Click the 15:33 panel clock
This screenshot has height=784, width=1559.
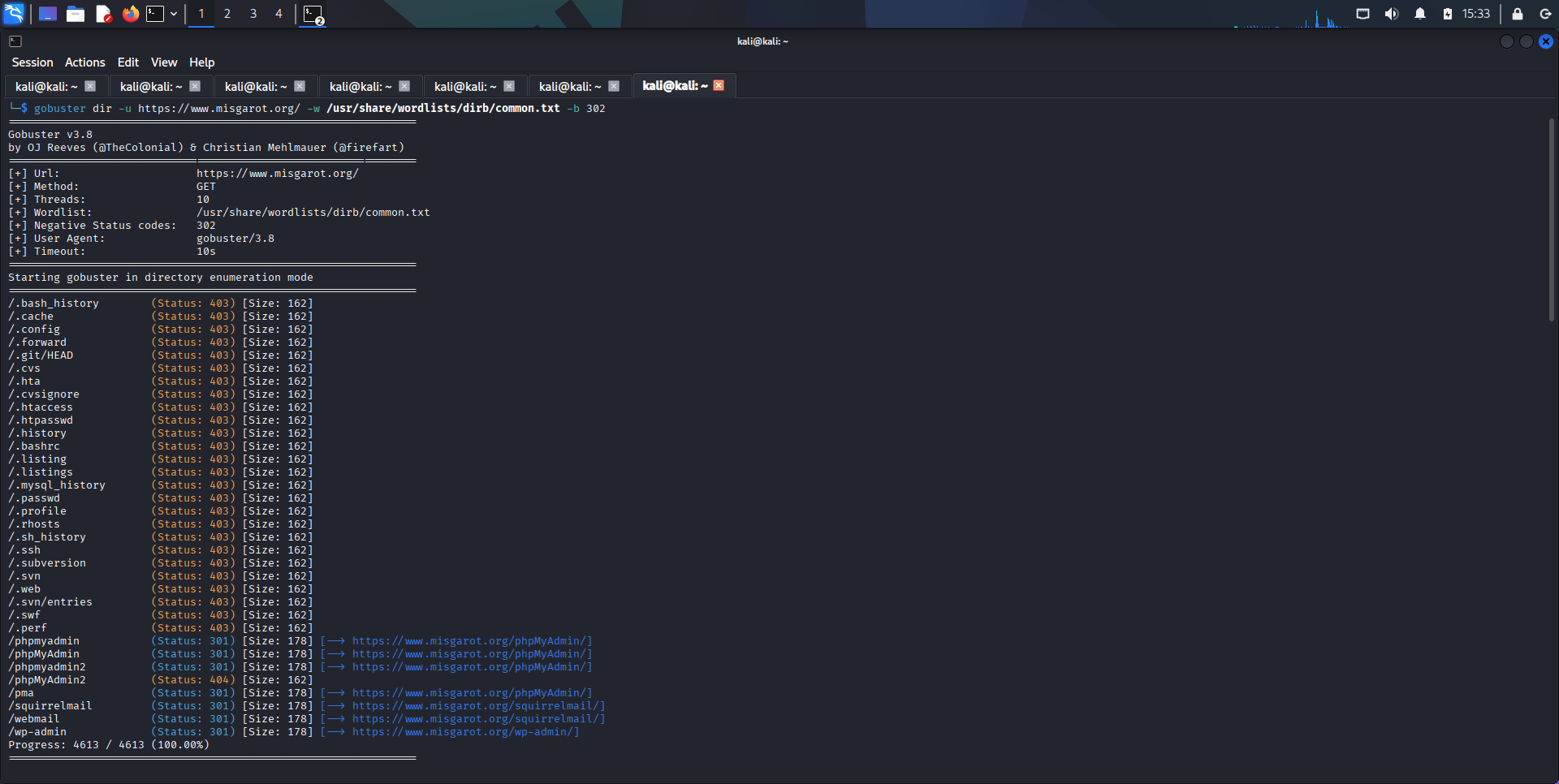pyautogui.click(x=1476, y=14)
